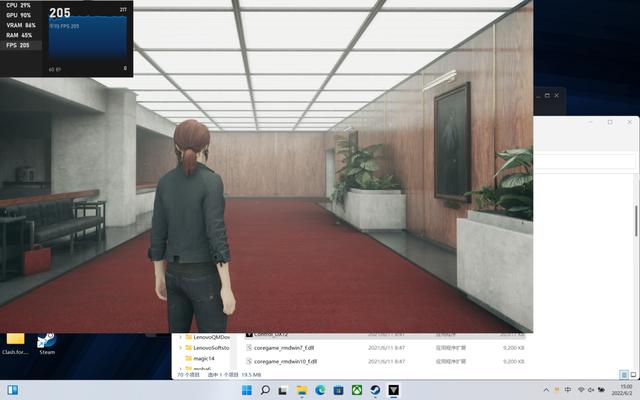640x400 pixels.
Task: Select VRAM metric in performance overlay
Action: (21, 25)
